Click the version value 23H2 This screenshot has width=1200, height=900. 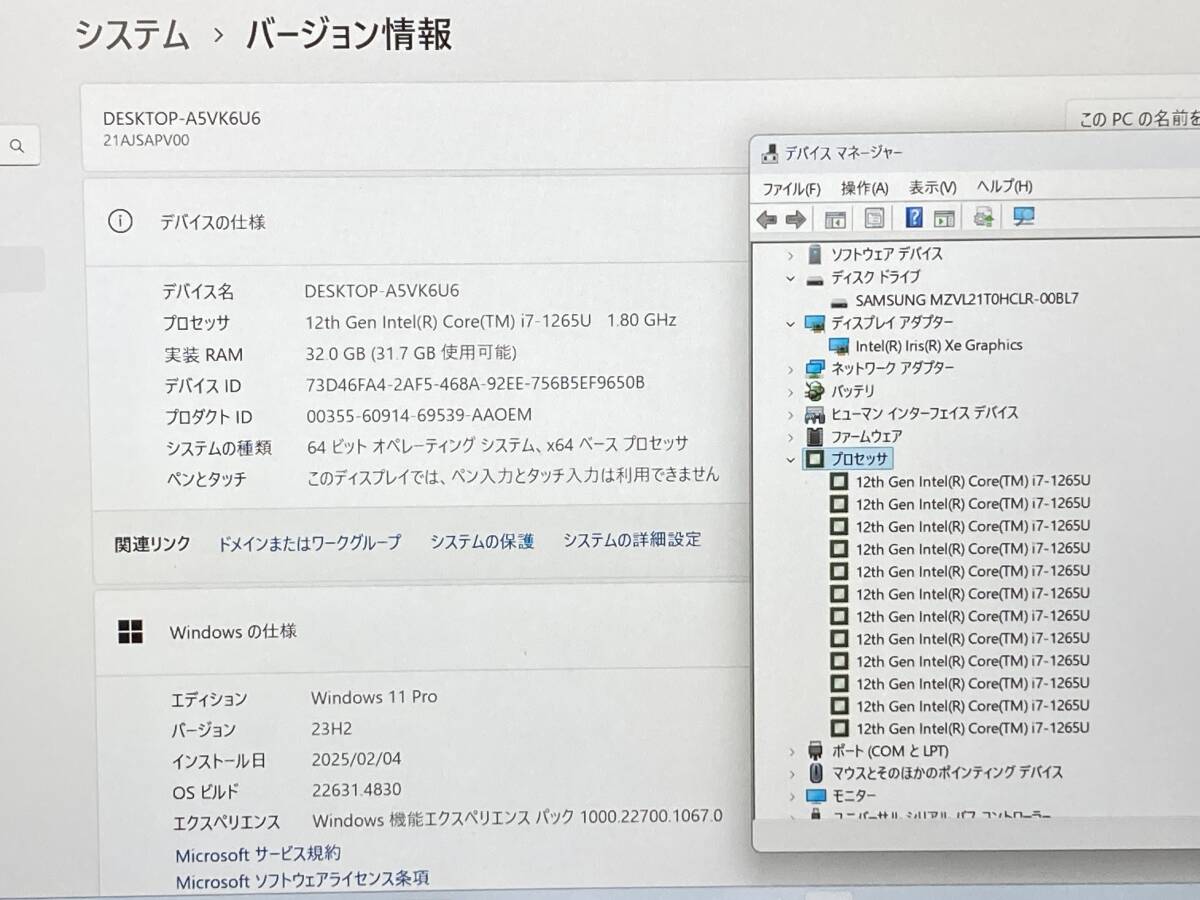coord(332,728)
